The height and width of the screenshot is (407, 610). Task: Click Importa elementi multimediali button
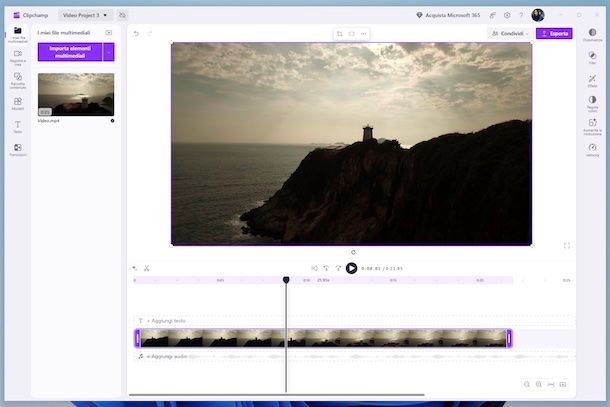pyautogui.click(x=70, y=52)
